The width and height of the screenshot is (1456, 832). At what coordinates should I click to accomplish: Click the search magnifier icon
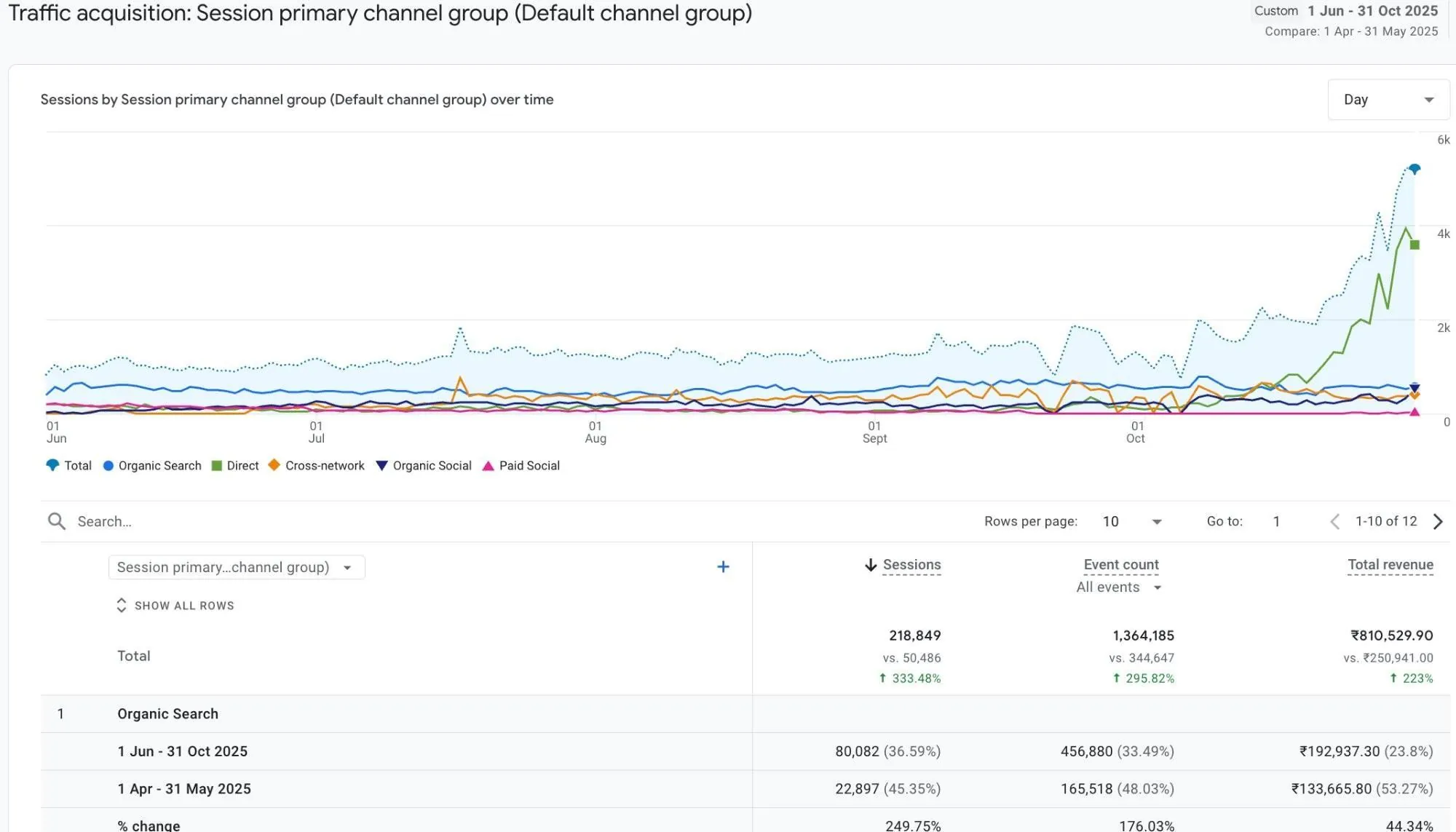pyautogui.click(x=56, y=521)
